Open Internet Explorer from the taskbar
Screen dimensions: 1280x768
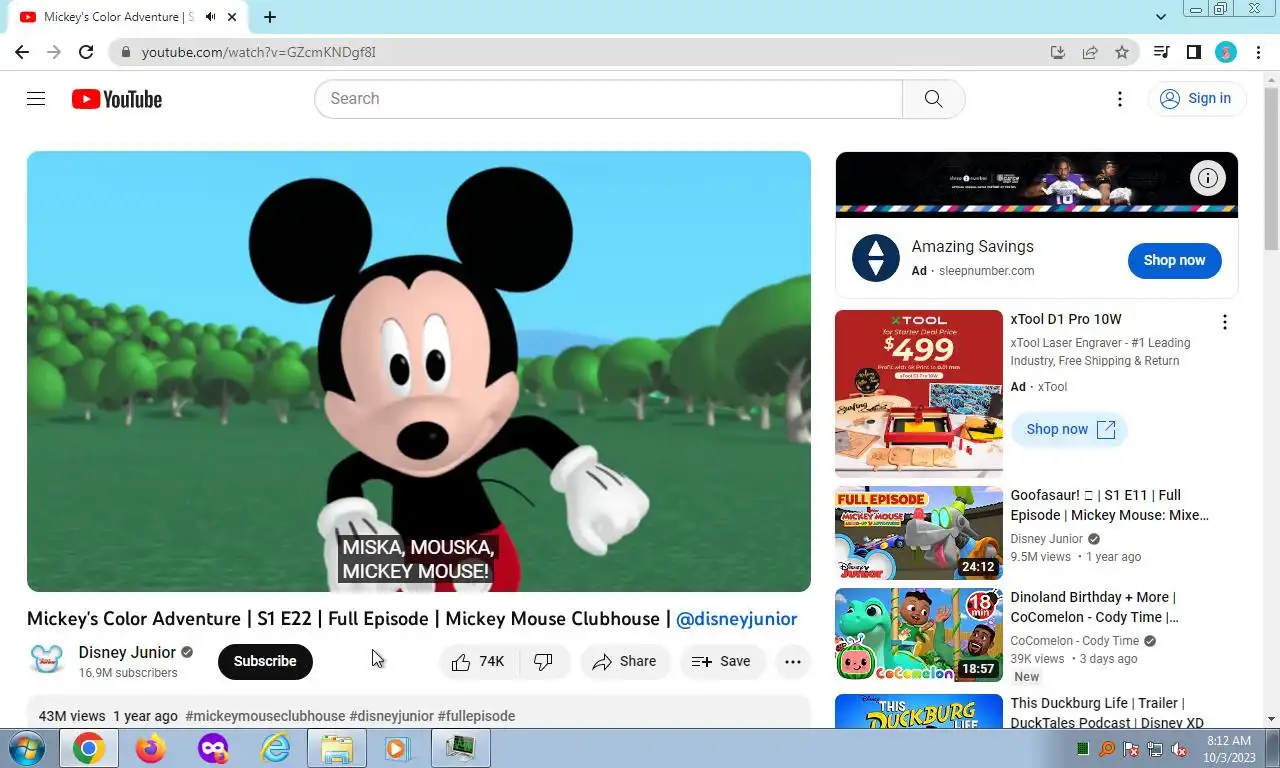(274, 748)
